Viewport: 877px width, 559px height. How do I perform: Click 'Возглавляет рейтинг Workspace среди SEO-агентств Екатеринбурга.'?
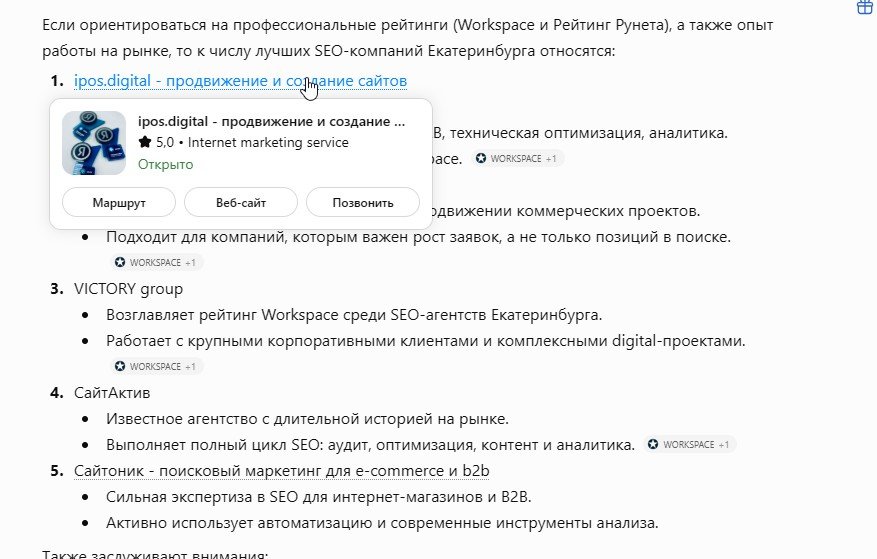click(354, 314)
